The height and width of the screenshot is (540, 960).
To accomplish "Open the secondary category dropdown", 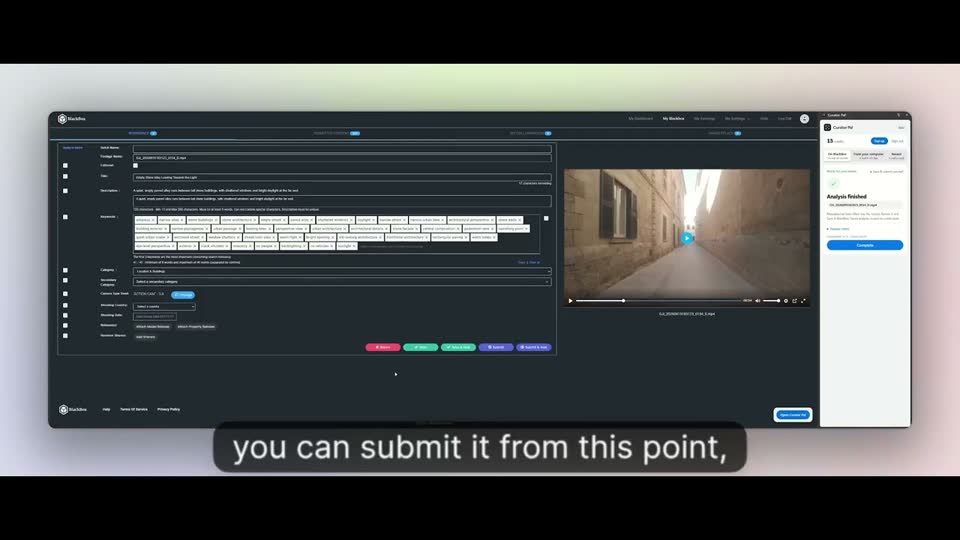I will (x=342, y=282).
